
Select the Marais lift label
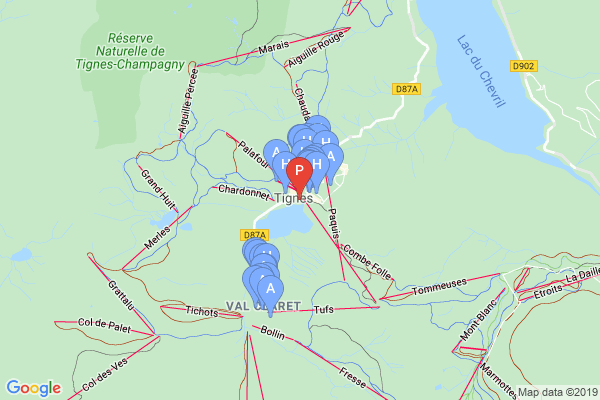pos(274,47)
